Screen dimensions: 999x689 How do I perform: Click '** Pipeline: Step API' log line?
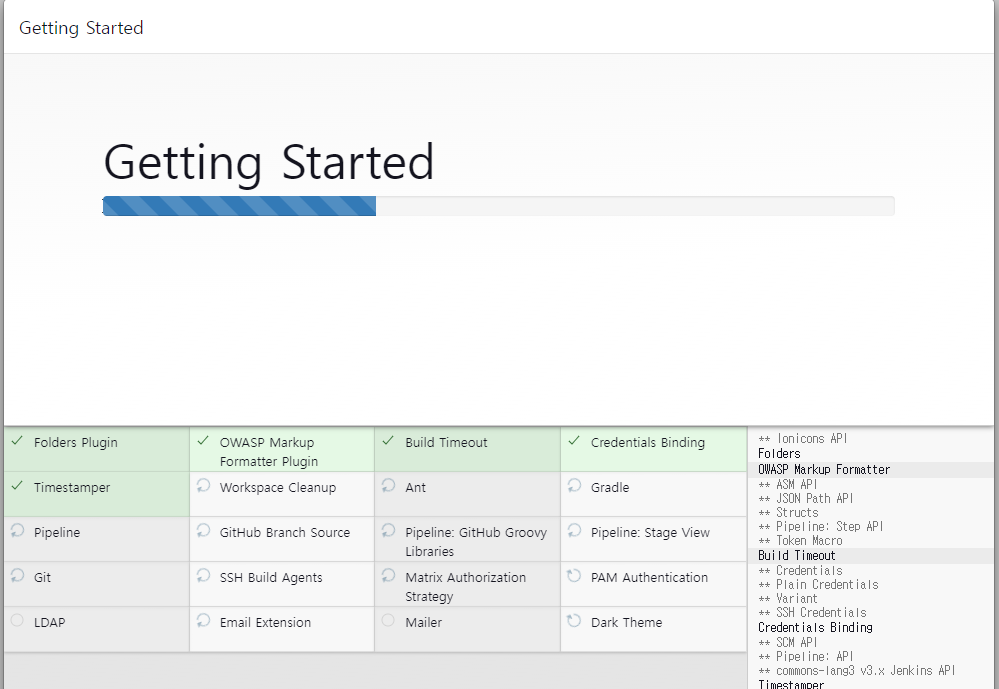[x=821, y=526]
